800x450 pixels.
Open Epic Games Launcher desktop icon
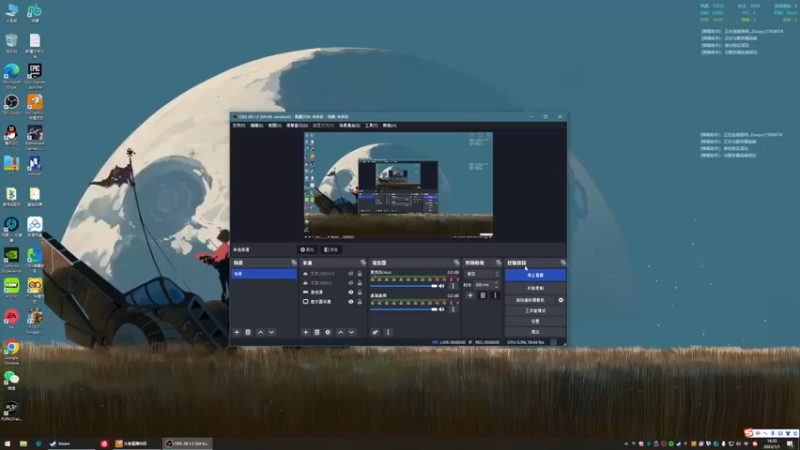click(35, 76)
